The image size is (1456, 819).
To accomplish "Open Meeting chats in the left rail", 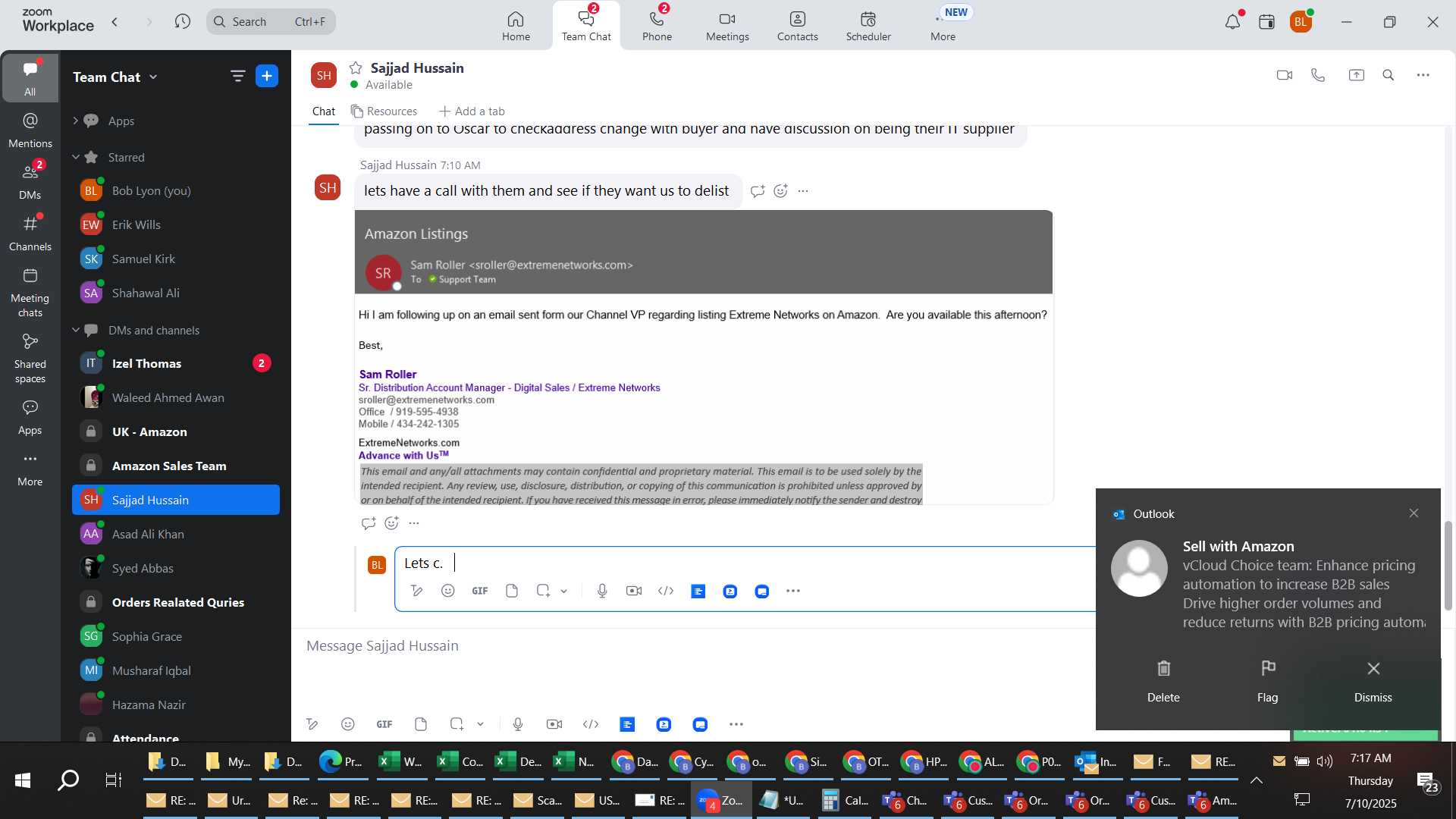I will coord(30,292).
